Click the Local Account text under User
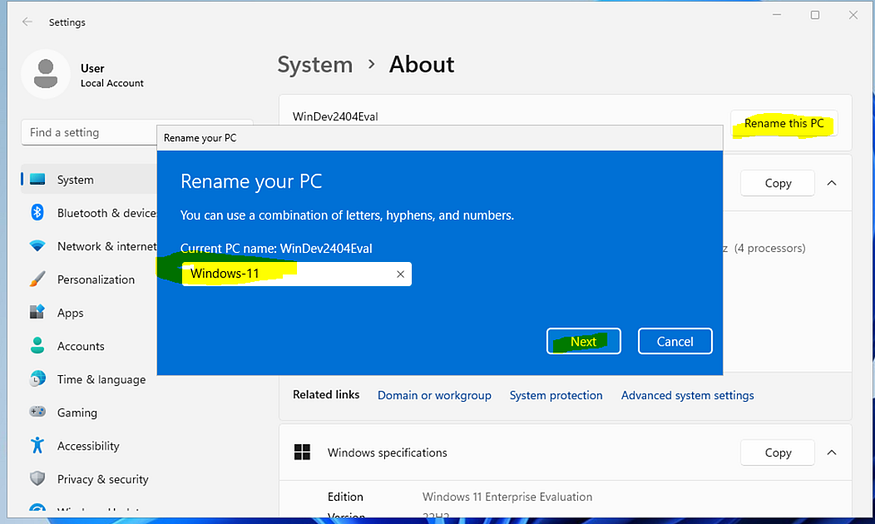 (112, 83)
